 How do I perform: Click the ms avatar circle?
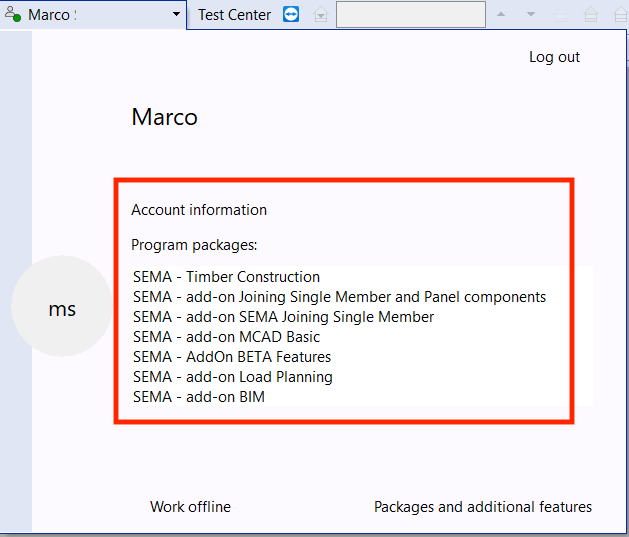tap(62, 306)
